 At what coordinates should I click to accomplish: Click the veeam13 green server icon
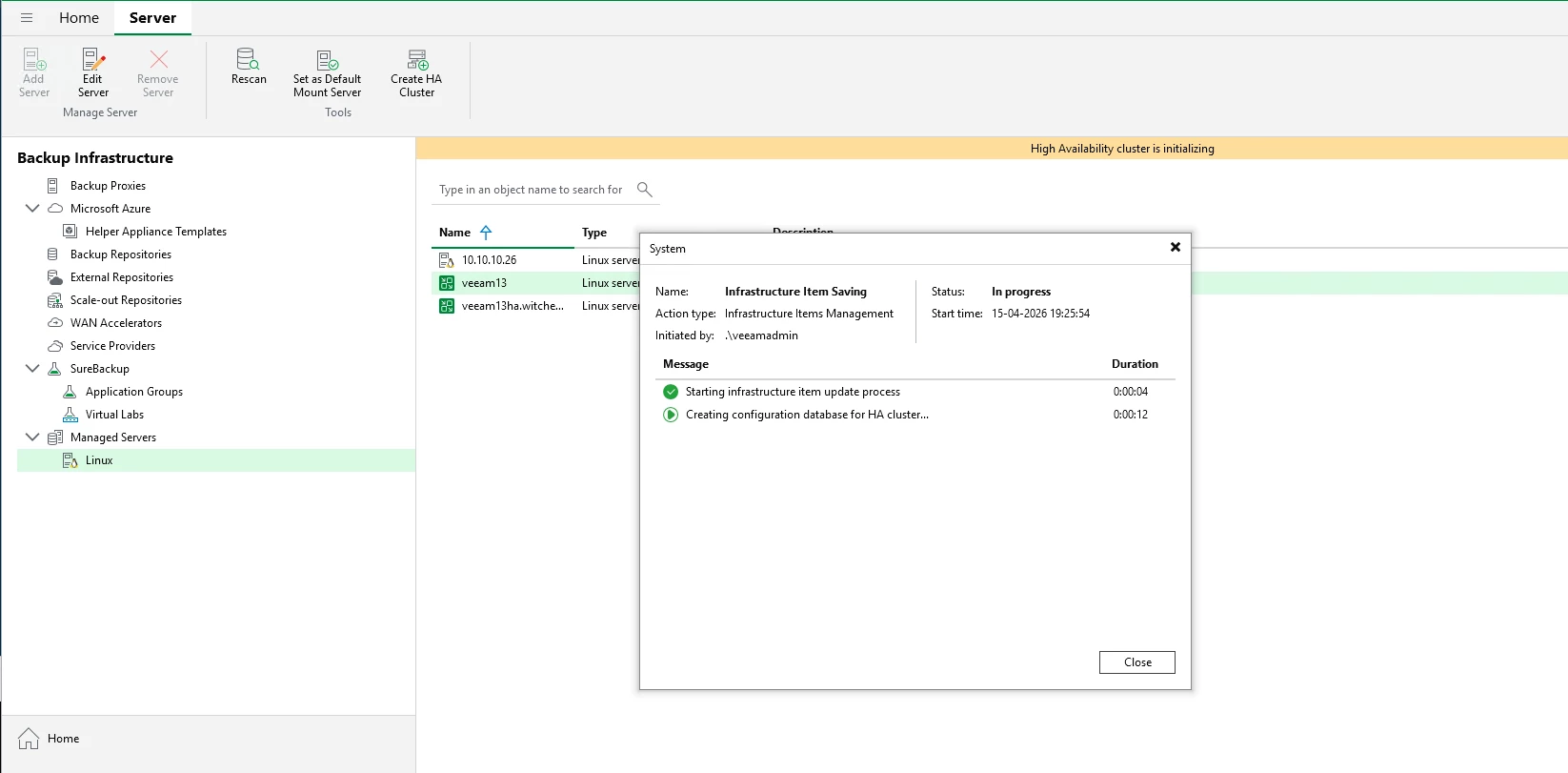[x=446, y=283]
